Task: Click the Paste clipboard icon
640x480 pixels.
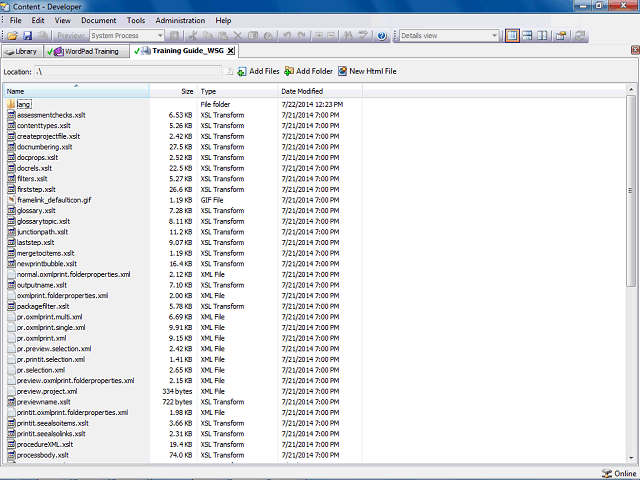Action: [x=222, y=36]
